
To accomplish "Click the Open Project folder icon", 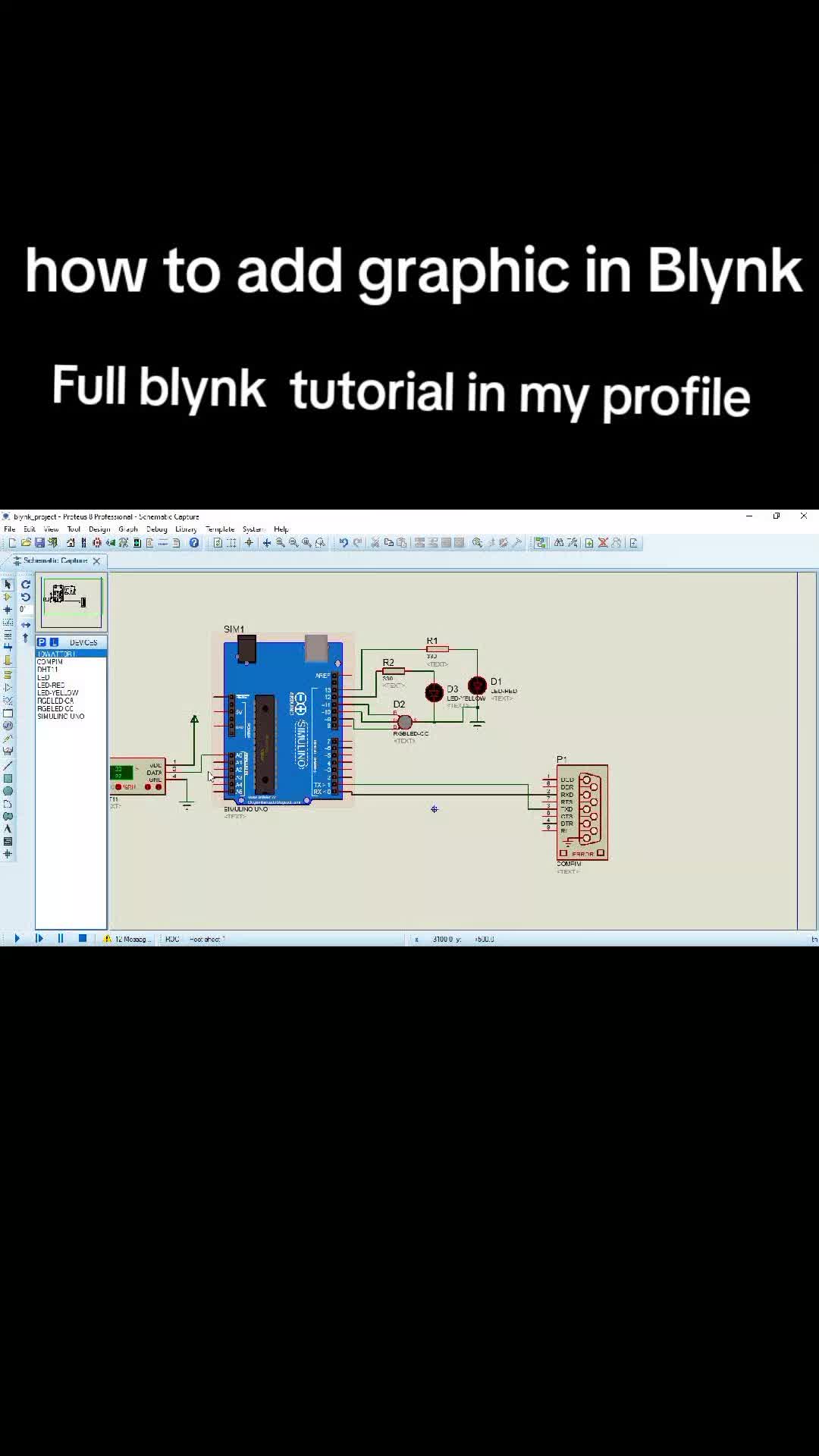I will point(26,542).
